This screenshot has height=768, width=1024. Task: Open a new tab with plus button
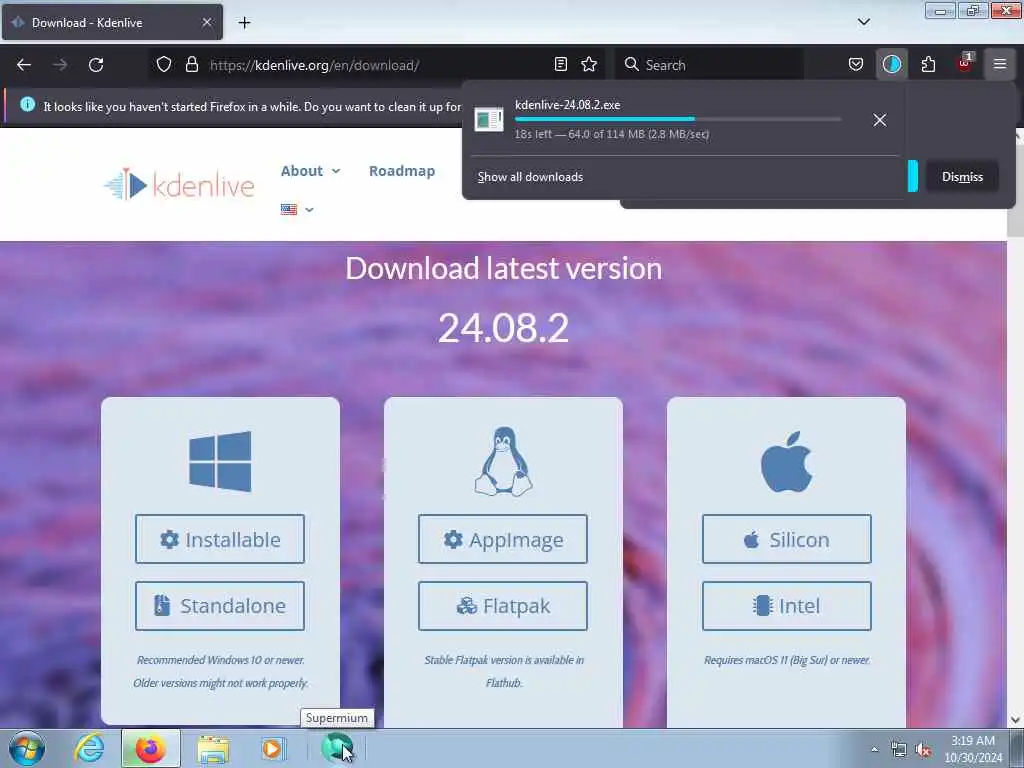[x=244, y=23]
